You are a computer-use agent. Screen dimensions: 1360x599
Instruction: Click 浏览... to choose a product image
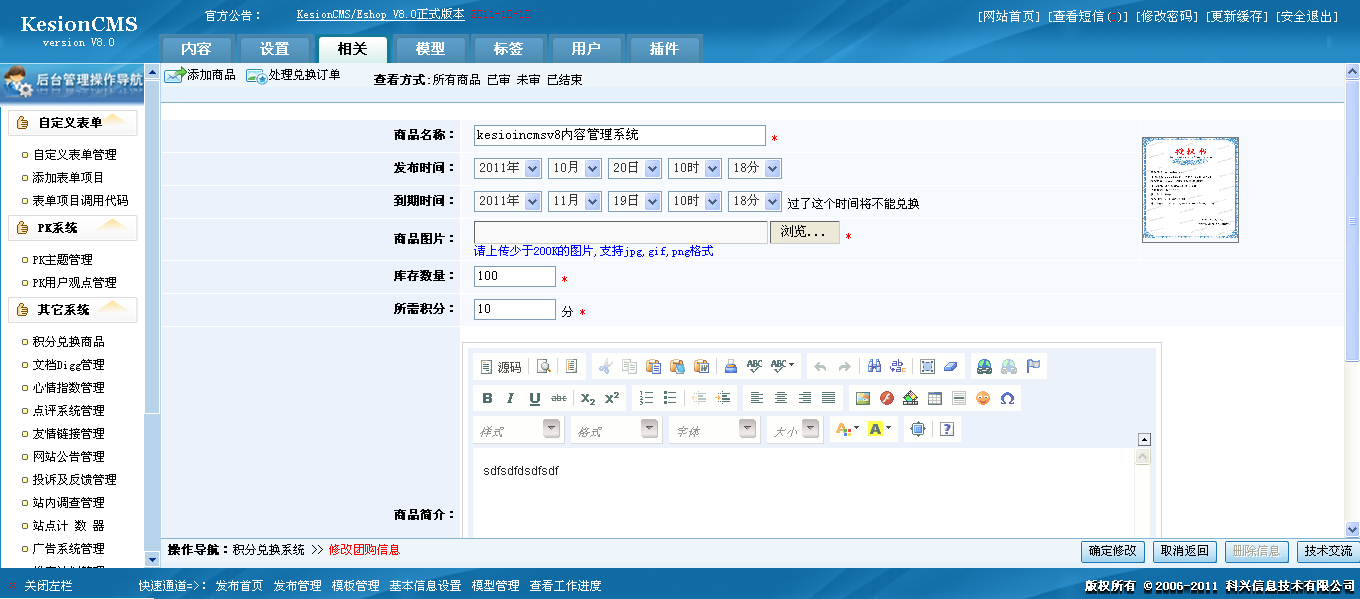point(804,231)
